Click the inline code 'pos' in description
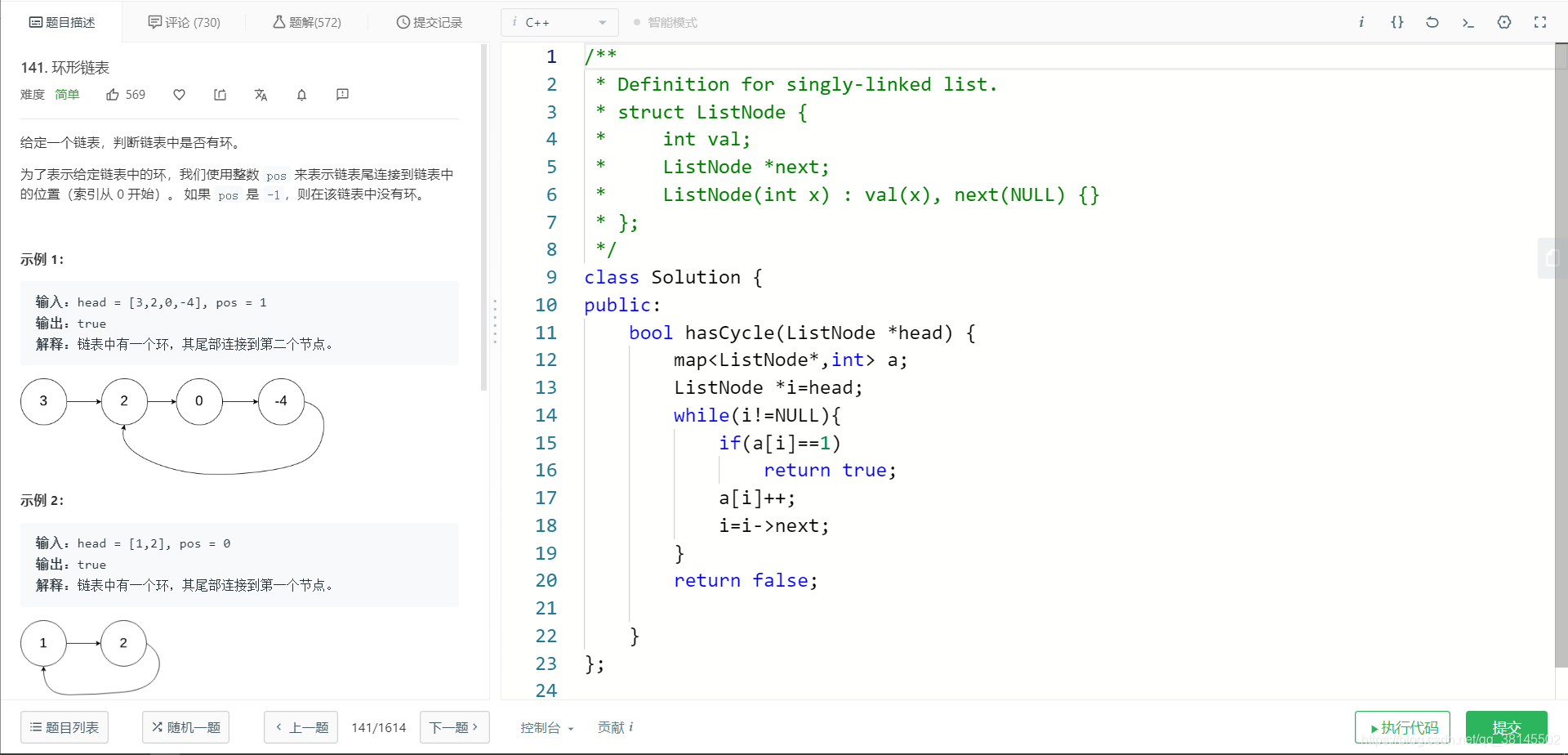1568x755 pixels. tap(277, 175)
